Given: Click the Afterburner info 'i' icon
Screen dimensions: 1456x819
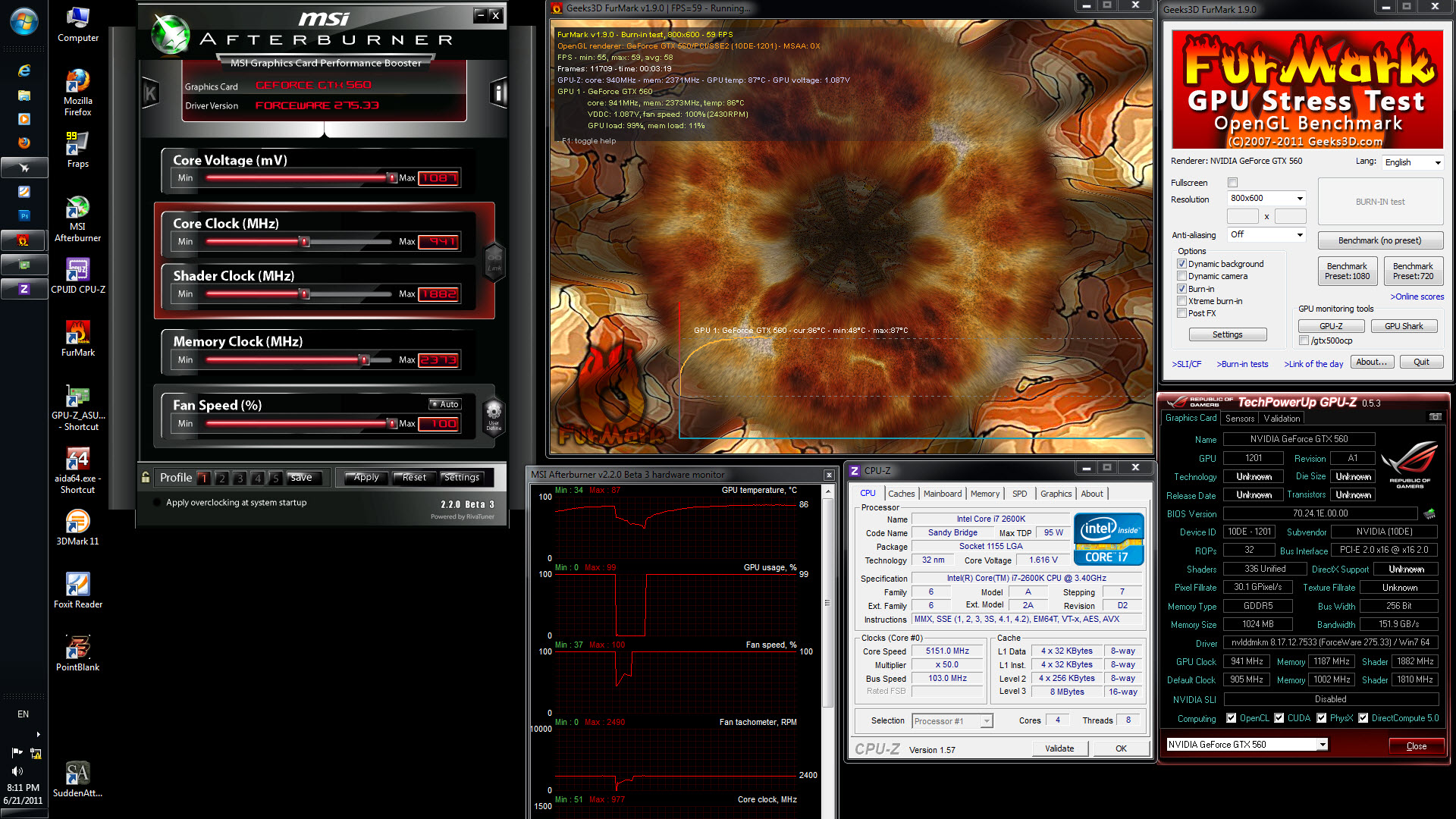Looking at the screenshot, I should click(498, 93).
